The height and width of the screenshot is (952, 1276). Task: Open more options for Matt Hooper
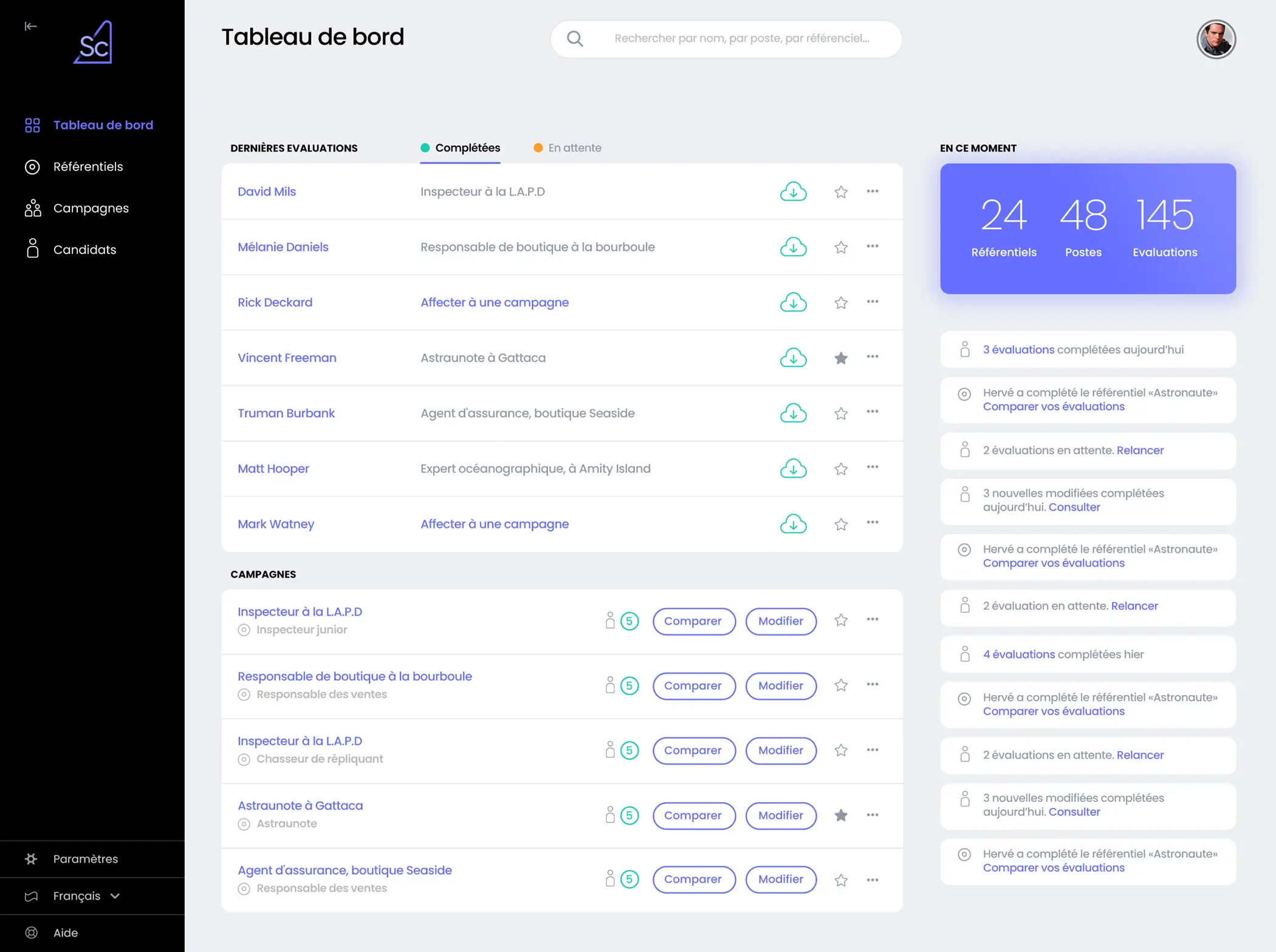[873, 467]
